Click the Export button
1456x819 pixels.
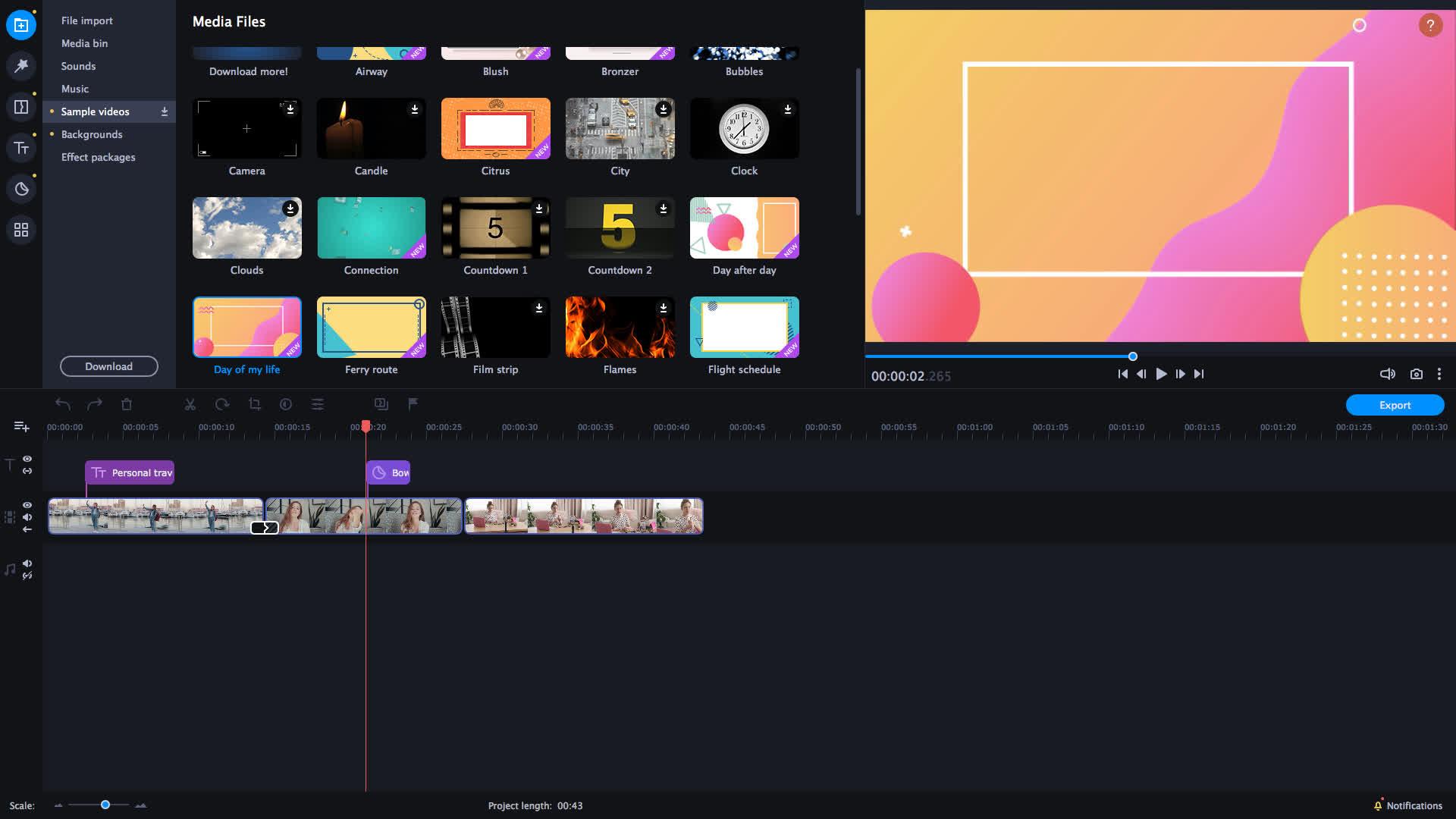click(x=1395, y=405)
